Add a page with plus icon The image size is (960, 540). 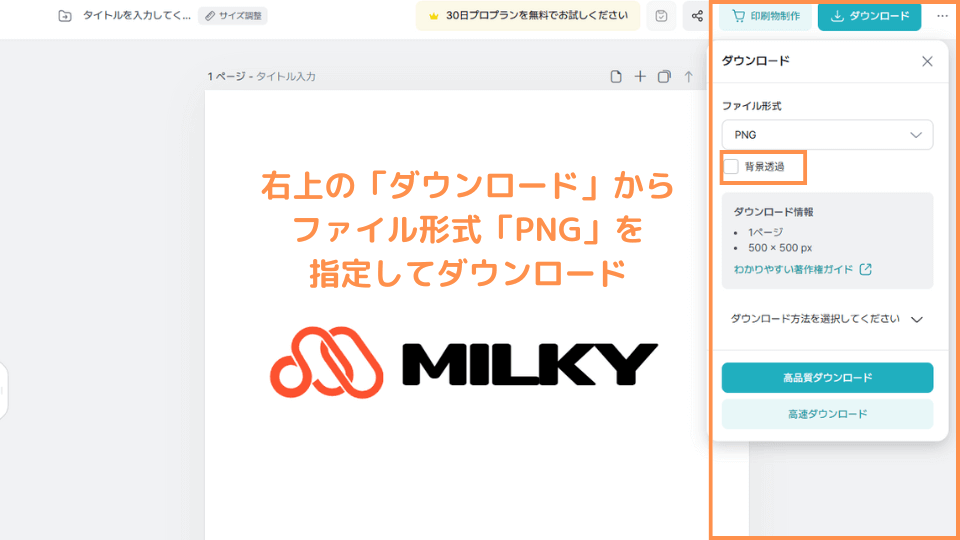tap(640, 77)
